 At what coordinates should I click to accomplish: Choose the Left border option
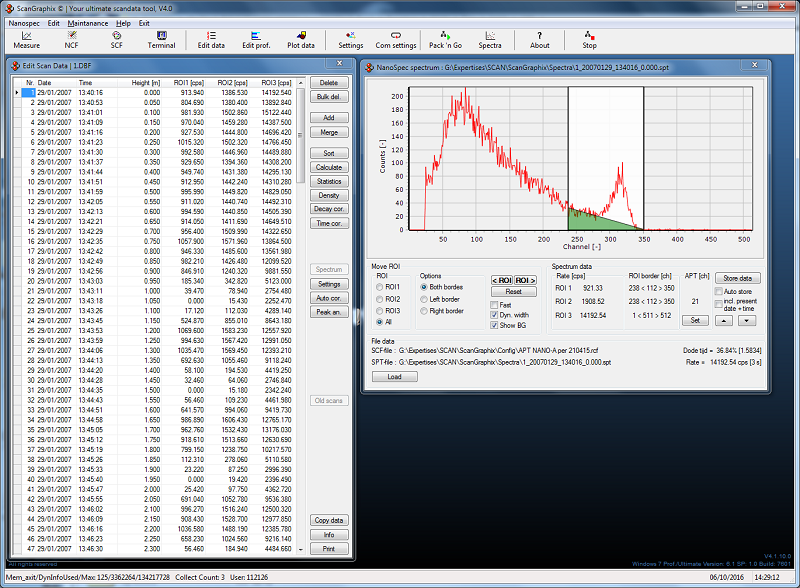tap(424, 299)
